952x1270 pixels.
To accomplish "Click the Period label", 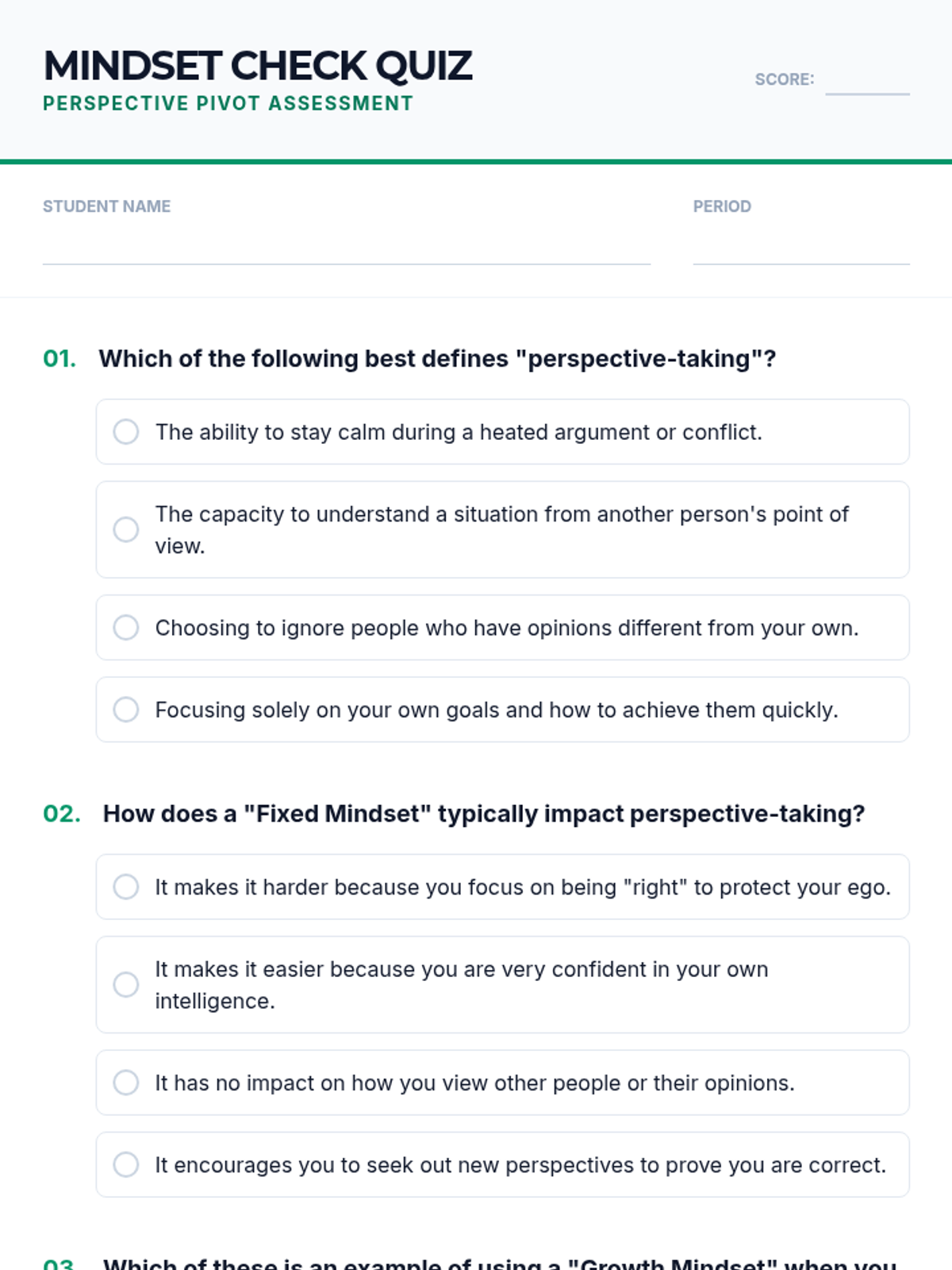I will (x=722, y=206).
